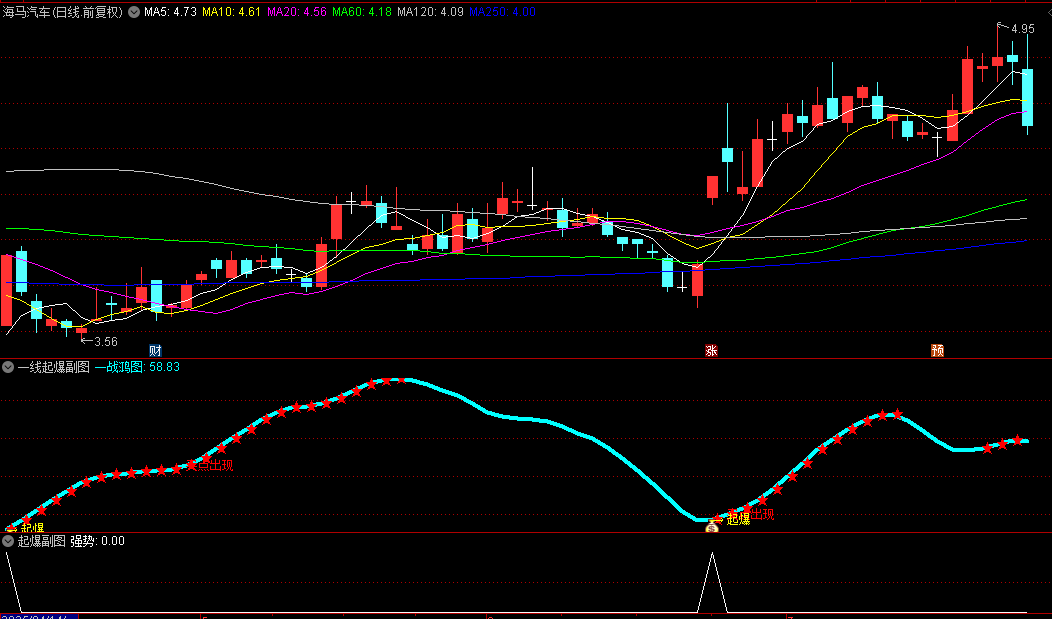Click the 点出现 red star signal label
The height and width of the screenshot is (619, 1052).
tap(215, 465)
